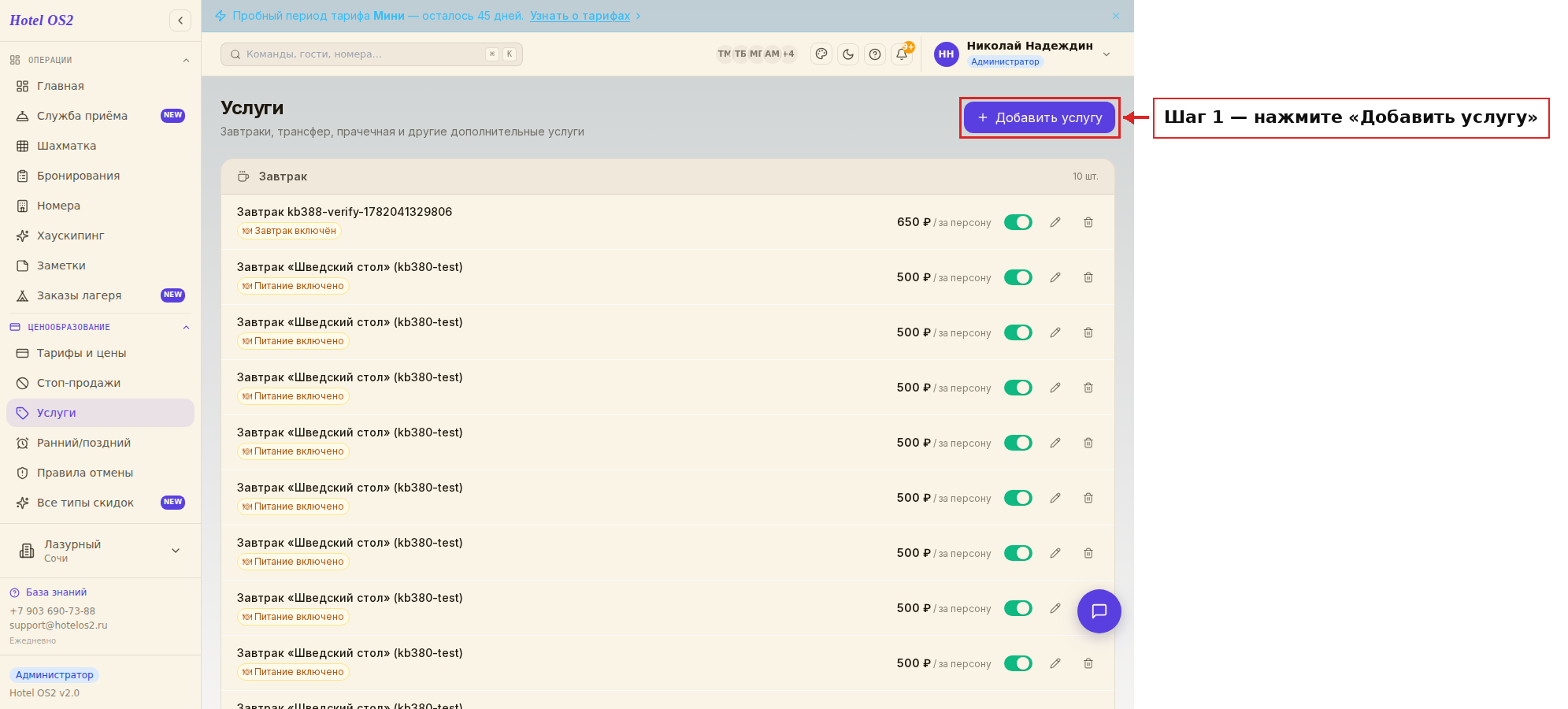Open База знаний link
This screenshot has width=1568, height=709.
click(x=56, y=592)
